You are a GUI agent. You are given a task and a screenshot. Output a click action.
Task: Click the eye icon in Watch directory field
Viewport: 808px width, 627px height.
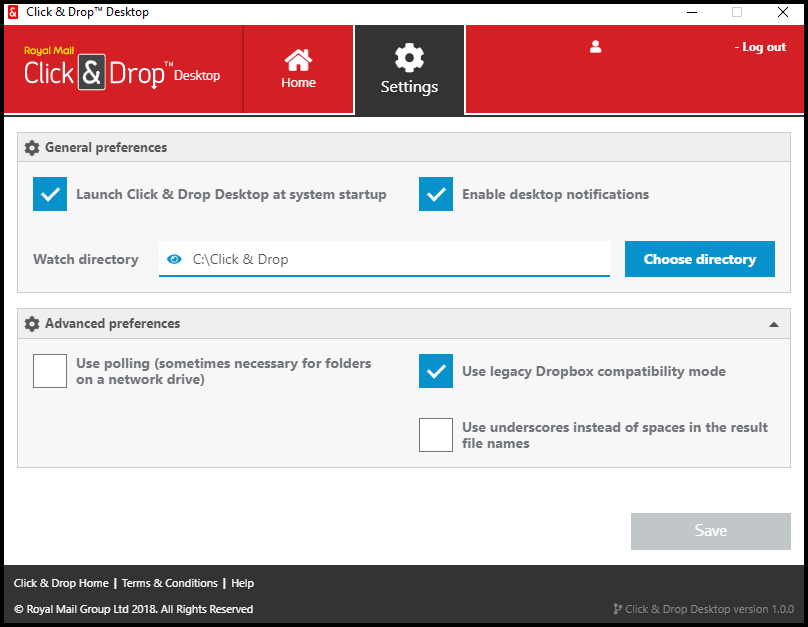[x=174, y=259]
